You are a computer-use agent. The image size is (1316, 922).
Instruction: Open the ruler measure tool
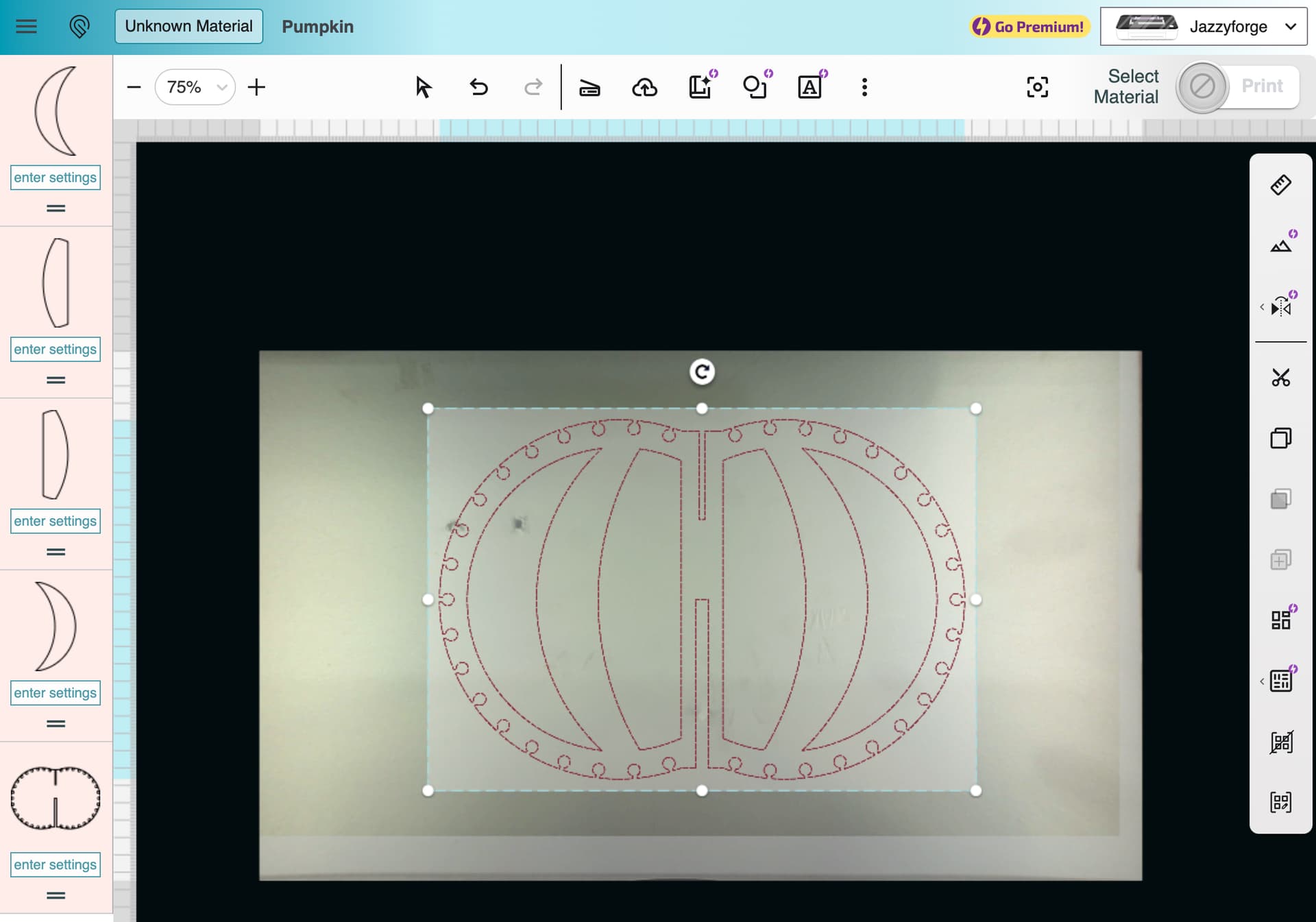pyautogui.click(x=1280, y=185)
